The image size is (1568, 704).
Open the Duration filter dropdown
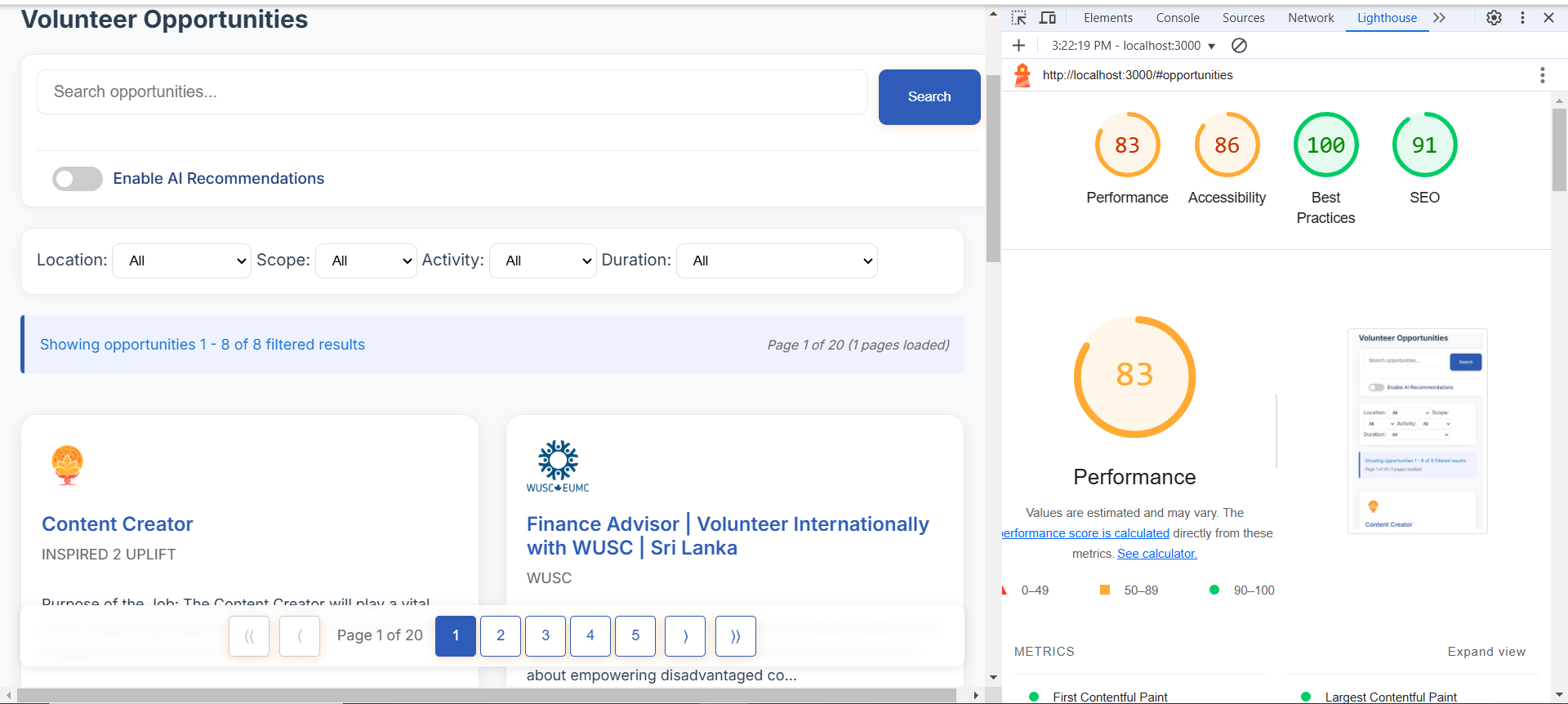click(777, 261)
